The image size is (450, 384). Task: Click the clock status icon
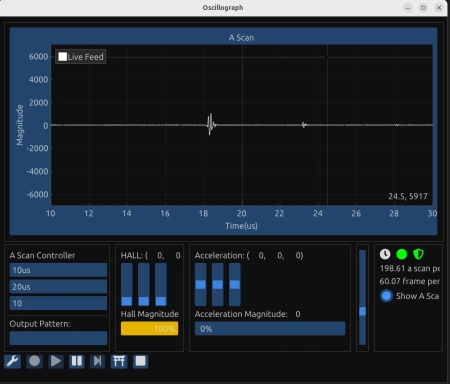(385, 254)
